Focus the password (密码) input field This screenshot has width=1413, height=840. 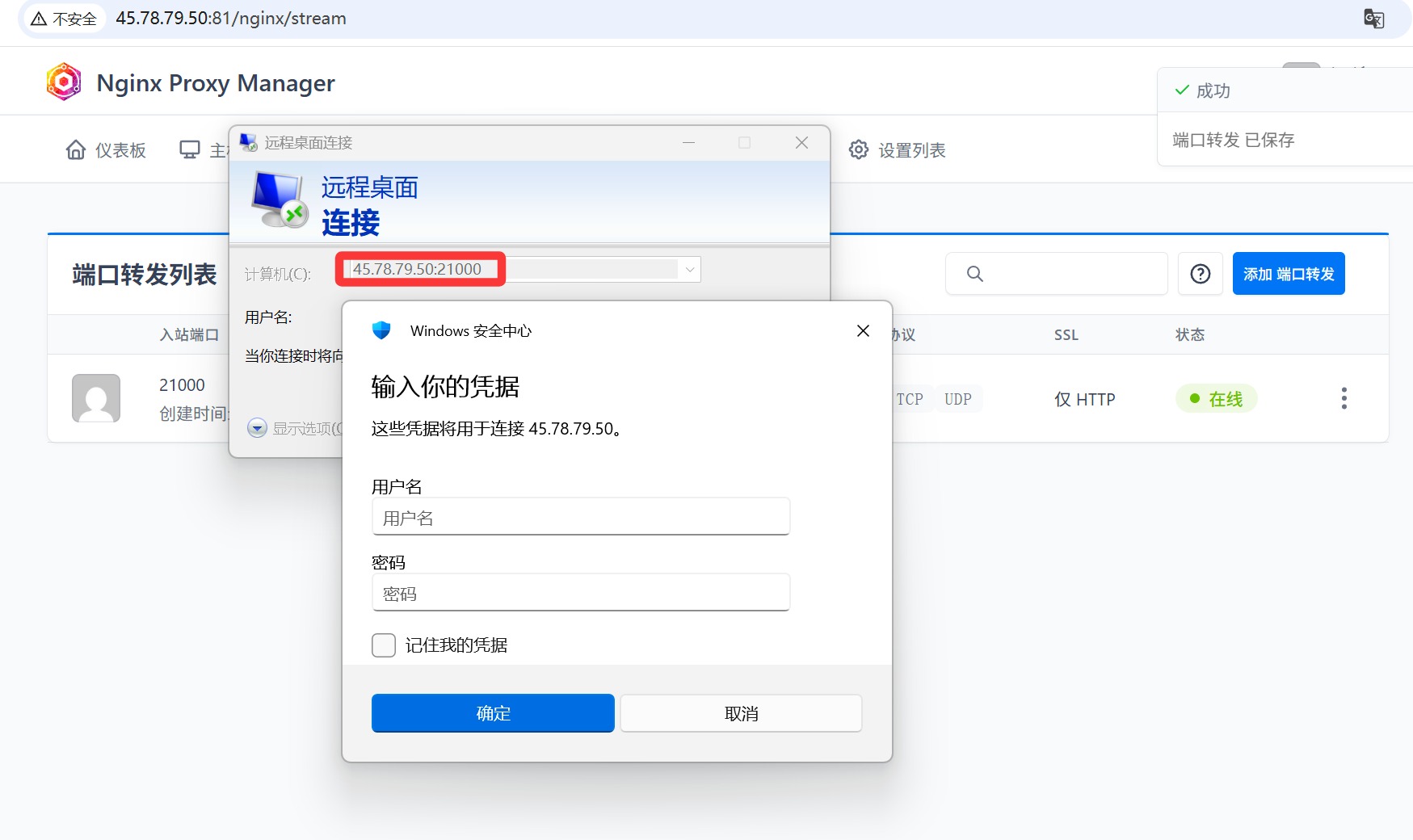pos(580,594)
